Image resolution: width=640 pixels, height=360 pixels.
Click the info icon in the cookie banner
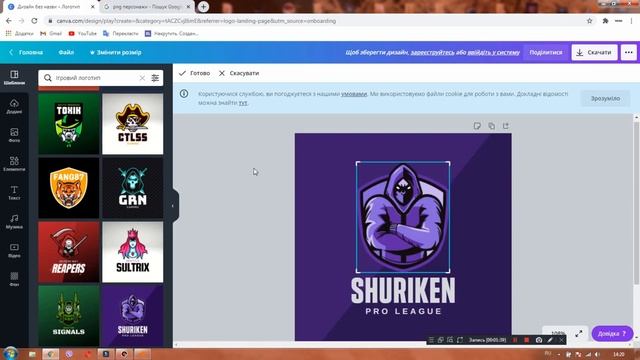tap(184, 94)
